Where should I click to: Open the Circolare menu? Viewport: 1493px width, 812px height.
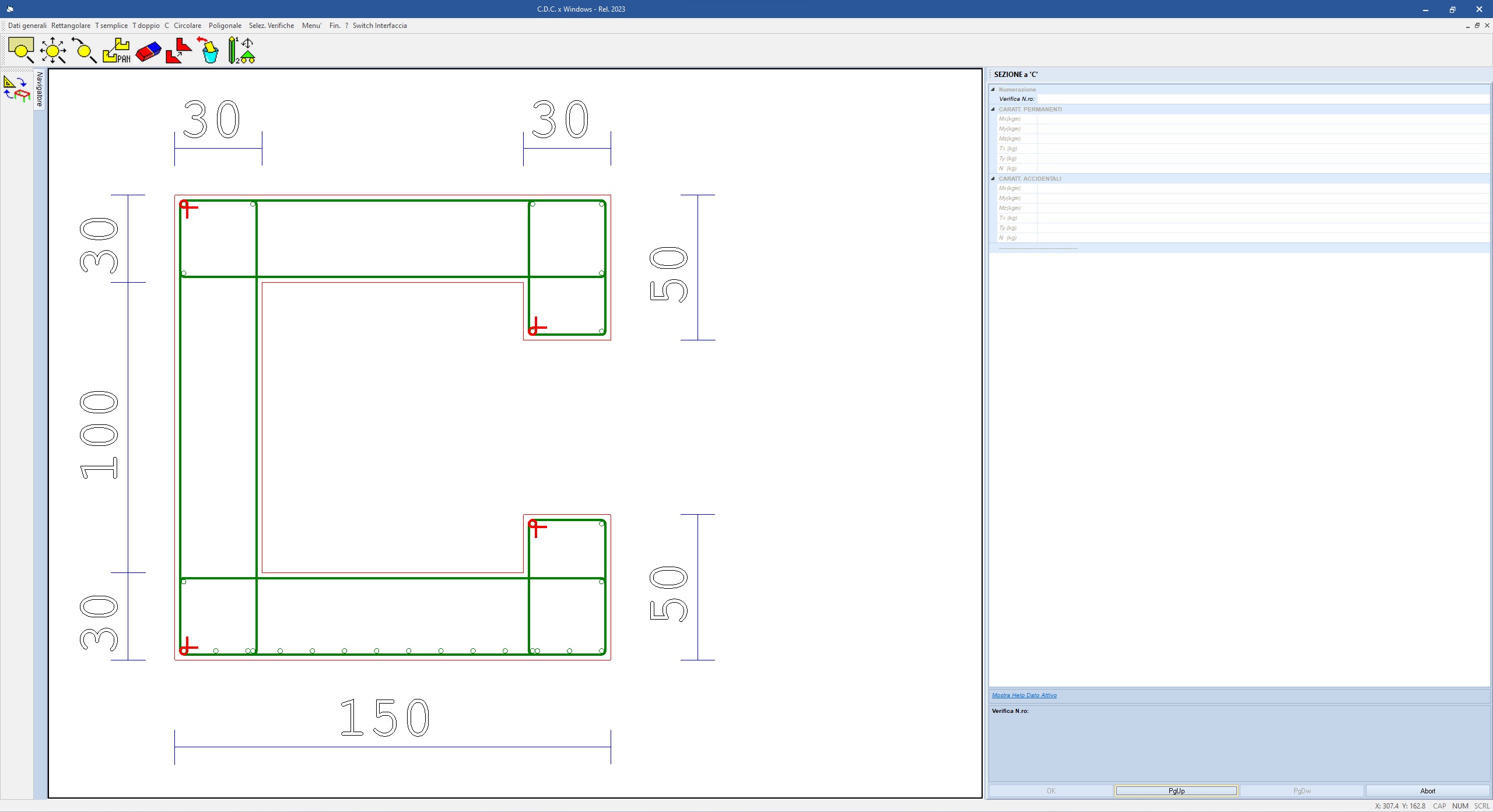(x=187, y=26)
